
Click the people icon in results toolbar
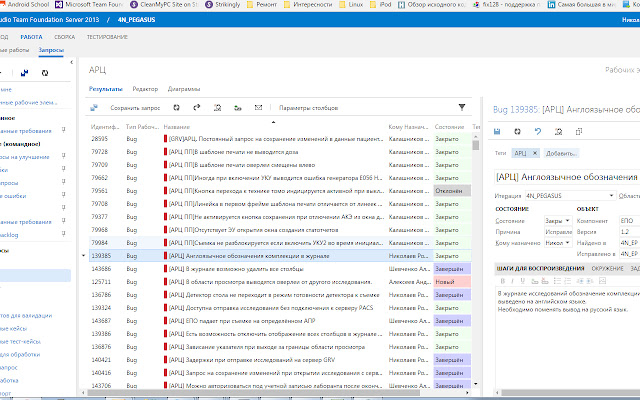tap(238, 108)
